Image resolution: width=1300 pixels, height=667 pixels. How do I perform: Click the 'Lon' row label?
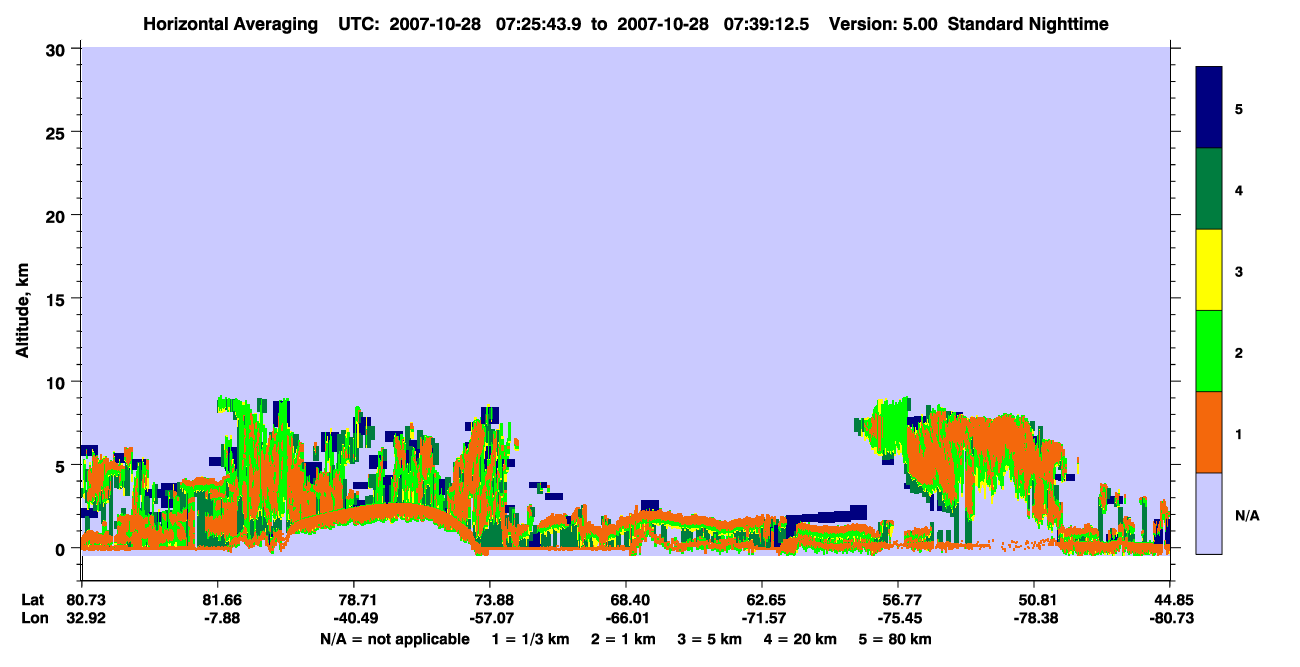click(x=34, y=618)
